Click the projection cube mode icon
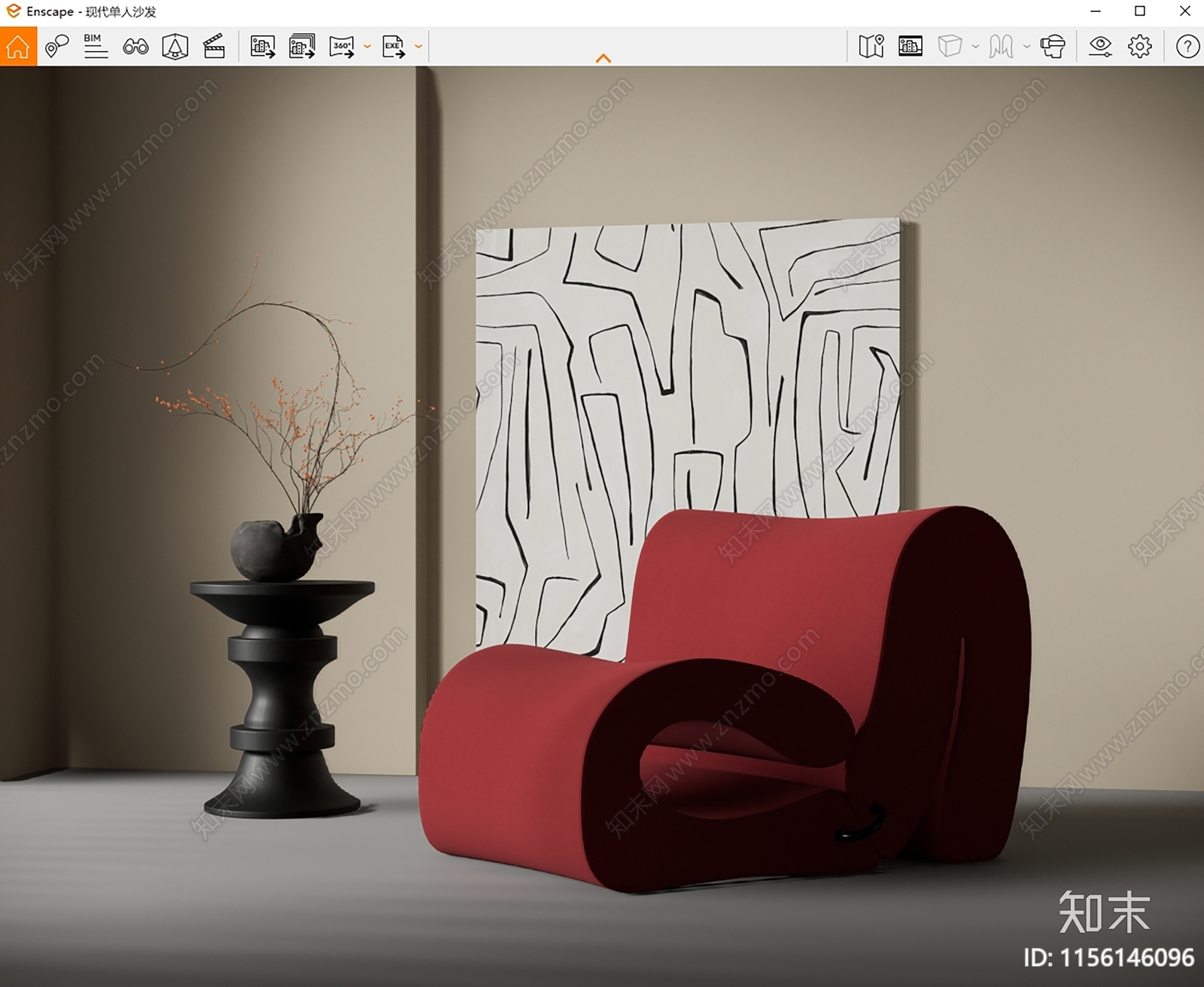The width and height of the screenshot is (1204, 987). 950,47
